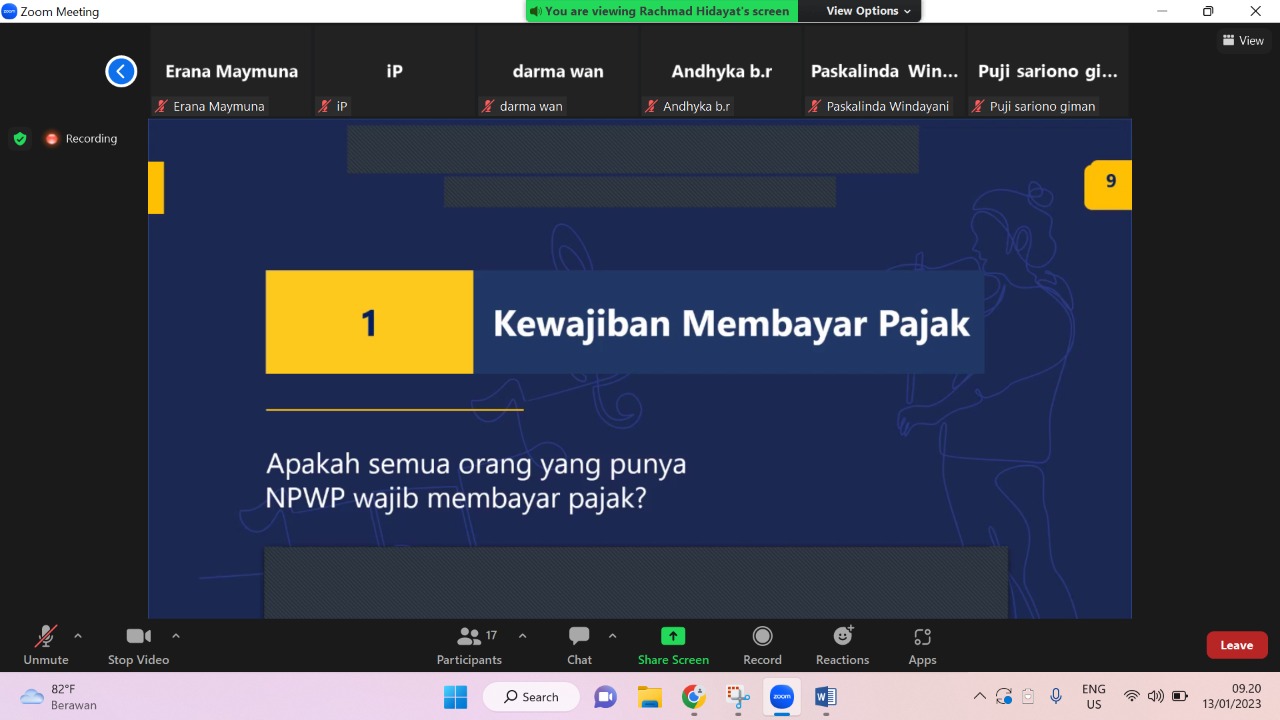Stop the video camera

tap(138, 645)
